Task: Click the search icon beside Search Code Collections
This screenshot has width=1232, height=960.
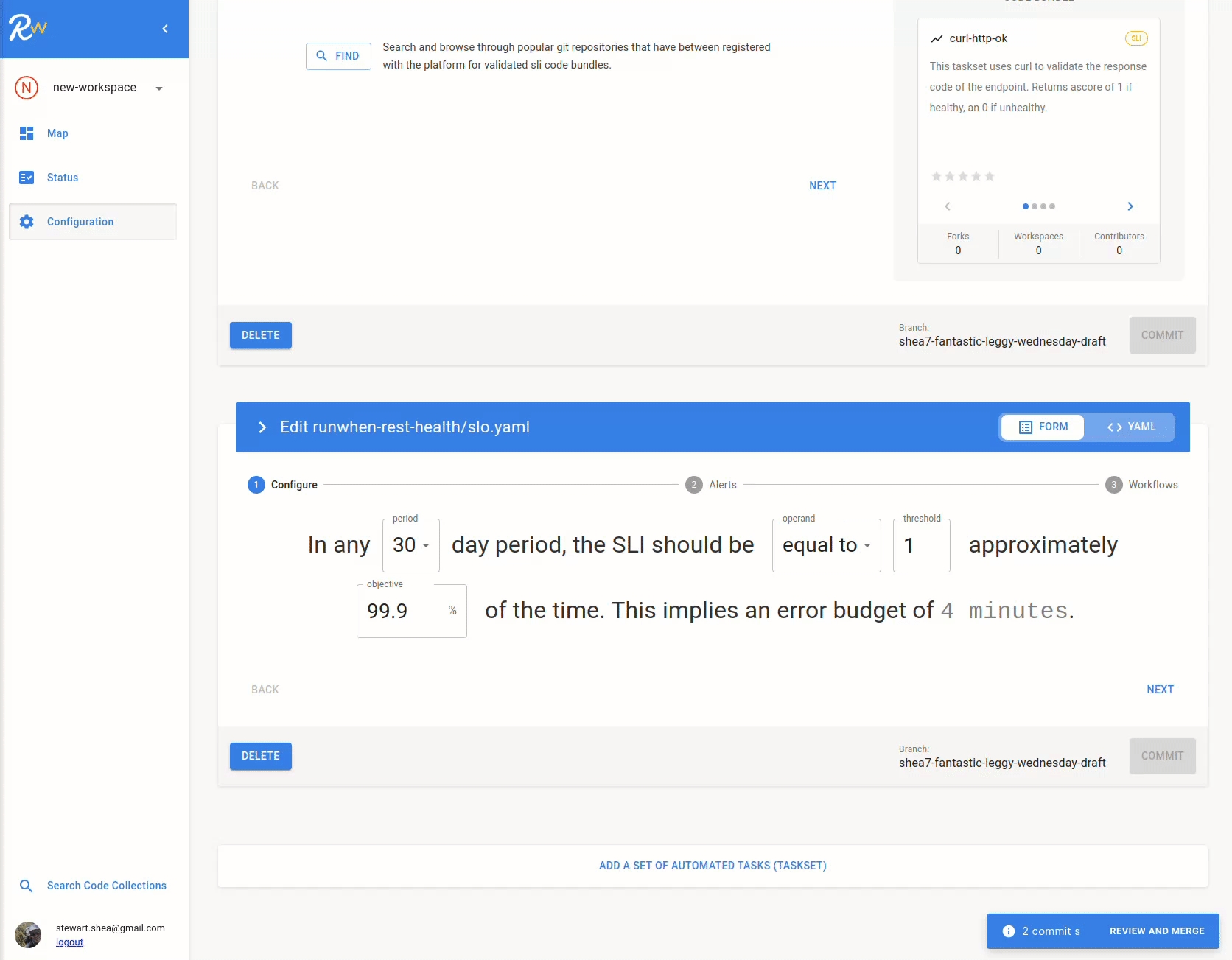Action: 27,886
